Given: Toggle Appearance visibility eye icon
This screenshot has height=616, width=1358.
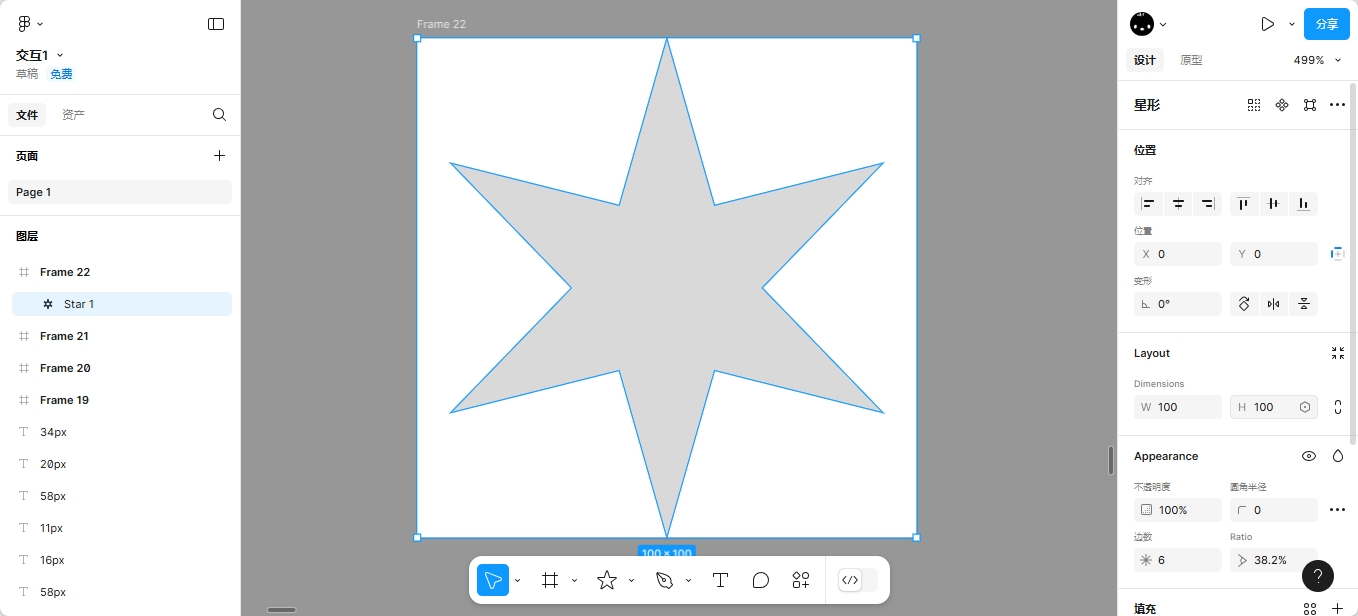Looking at the screenshot, I should coord(1308,456).
